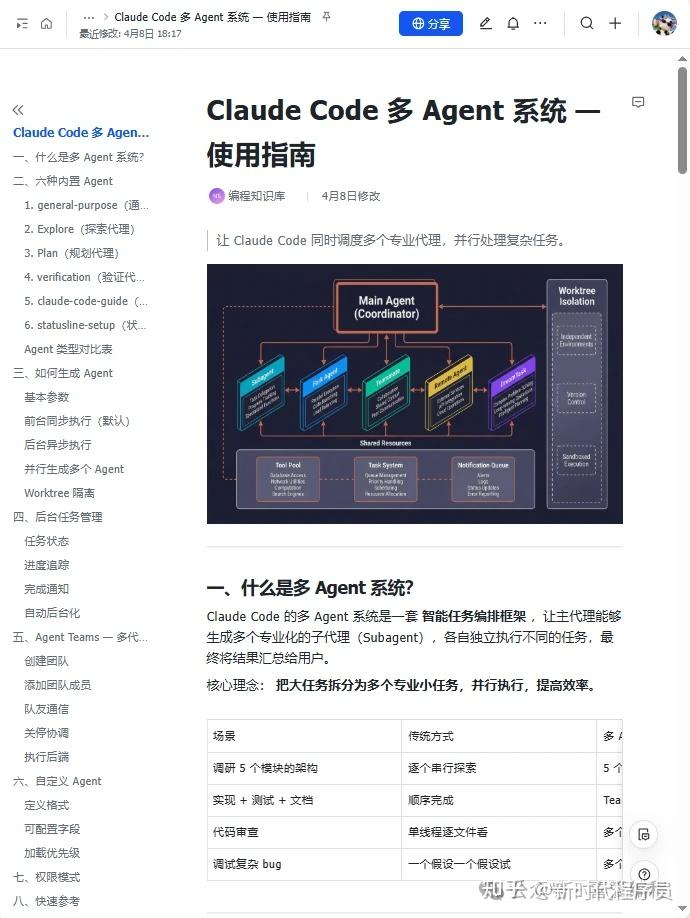Select outline title Claude Code 多 Agen...
690x918 pixels.
(x=81, y=133)
